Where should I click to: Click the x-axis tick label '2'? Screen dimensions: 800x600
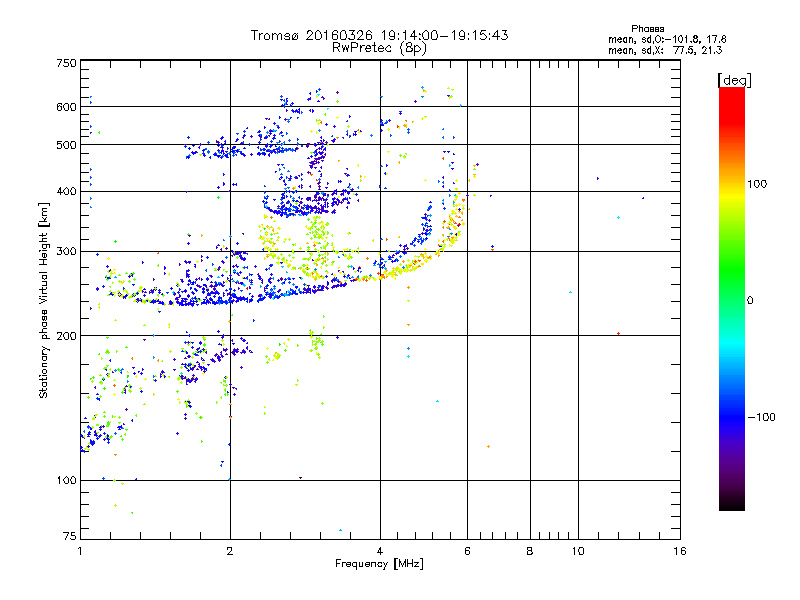tap(230, 551)
